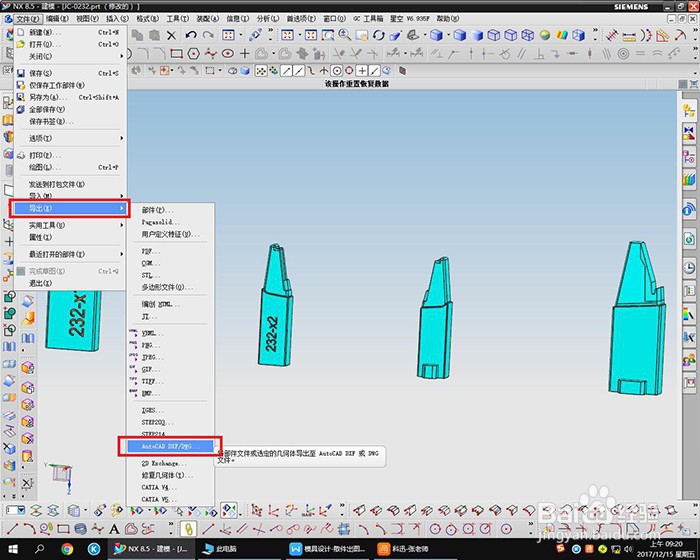The width and height of the screenshot is (700, 560).
Task: Click the Text A tool in bottom toolbar
Action: 114,530
